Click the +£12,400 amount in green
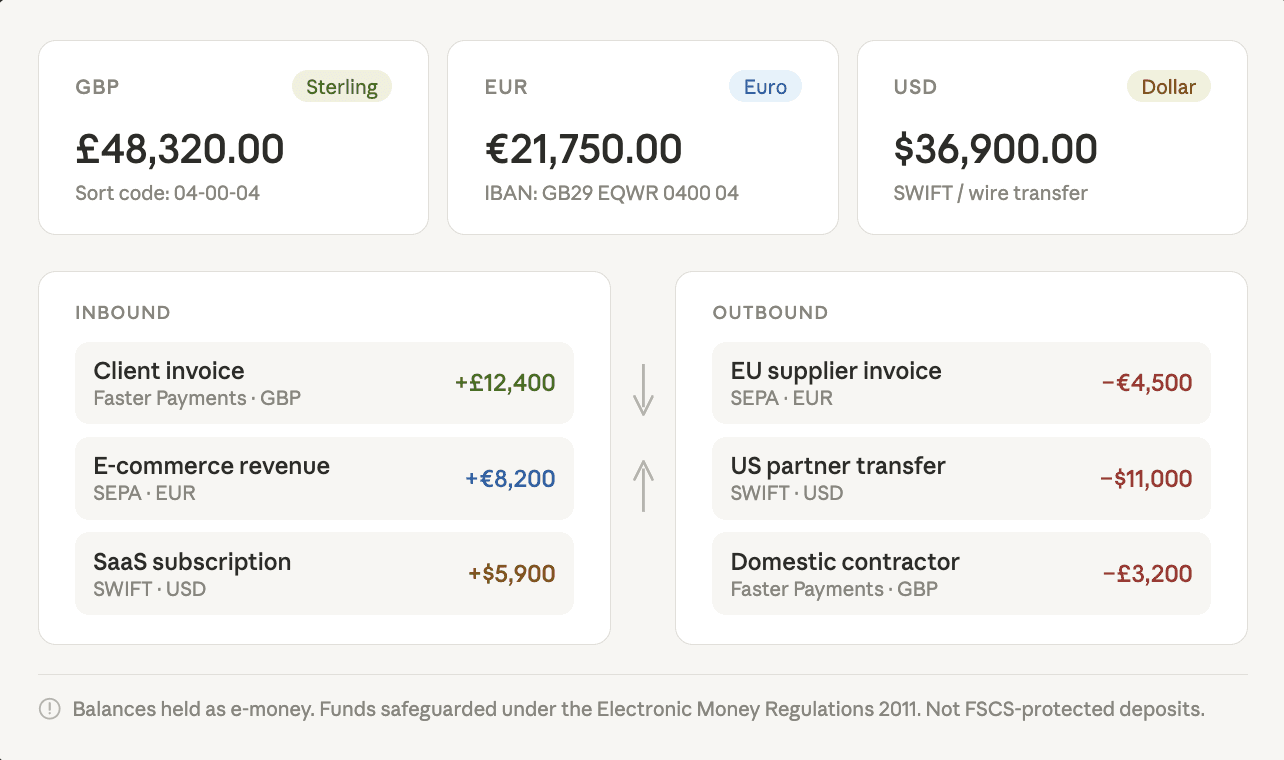Screen dimensions: 1284x760 [505, 383]
